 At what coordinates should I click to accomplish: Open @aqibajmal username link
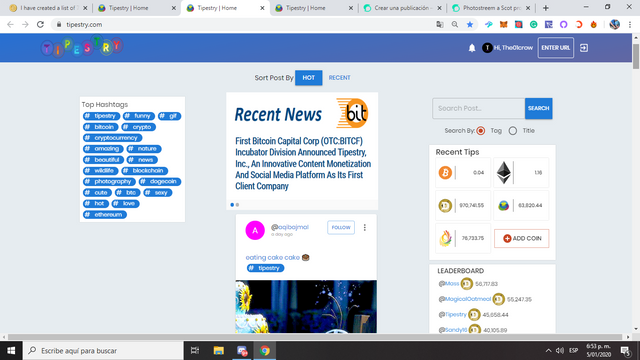tap(290, 227)
